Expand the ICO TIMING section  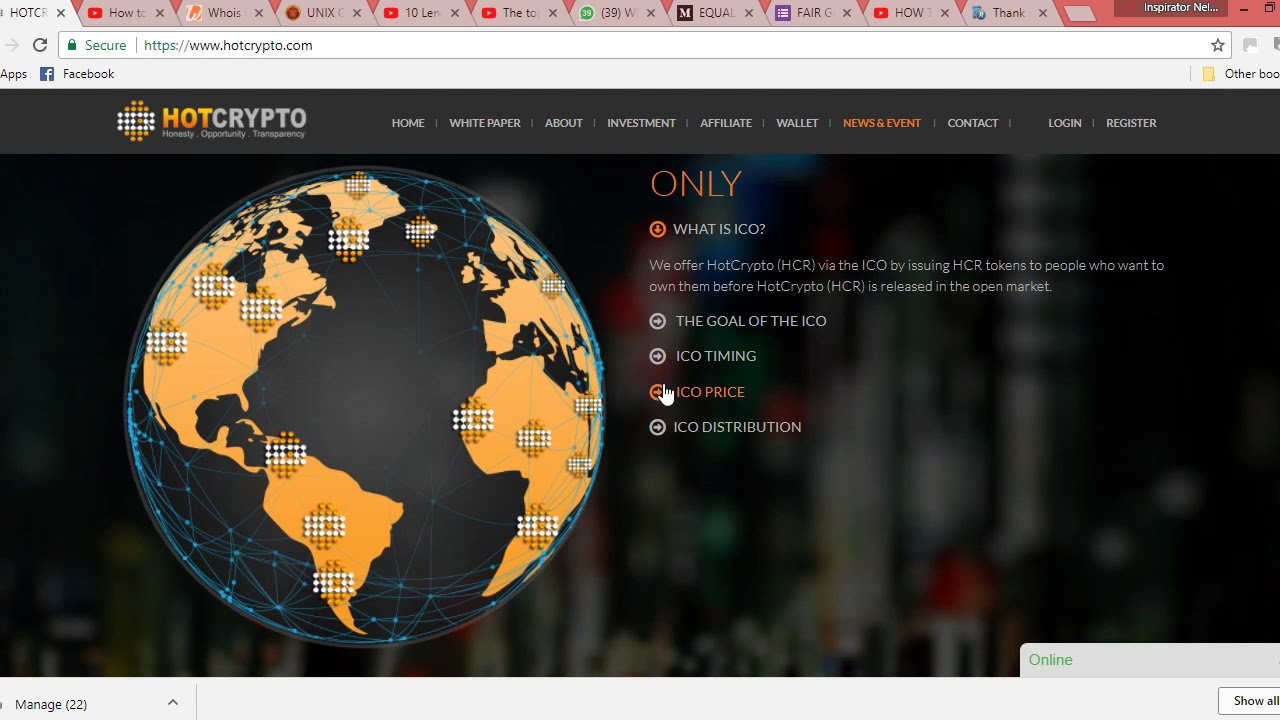tap(703, 356)
